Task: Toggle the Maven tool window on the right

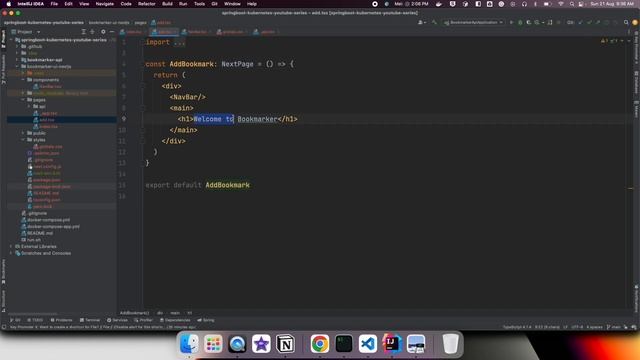Action: 636,109
